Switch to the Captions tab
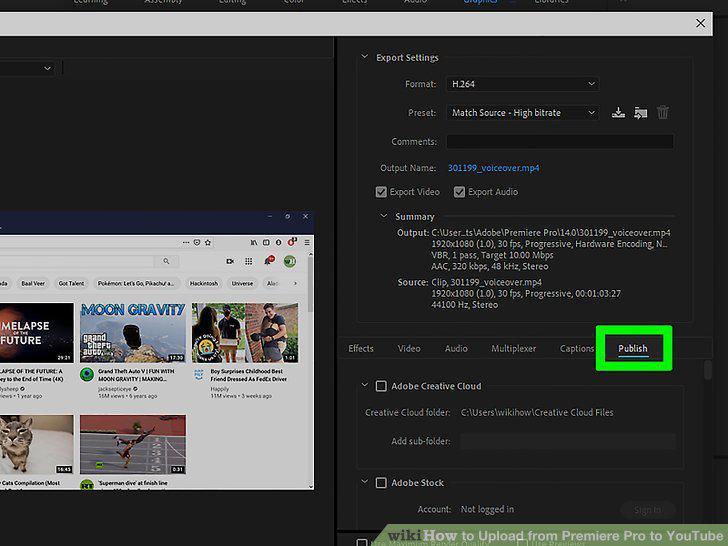 coord(577,349)
